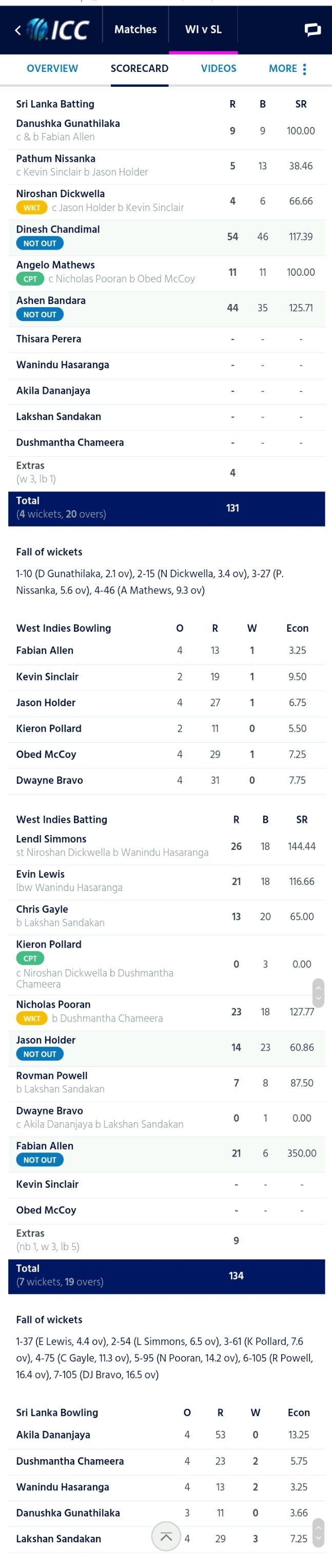Click NOT OUT badge under Fabian Allen
The image size is (332, 1568).
[40, 1160]
